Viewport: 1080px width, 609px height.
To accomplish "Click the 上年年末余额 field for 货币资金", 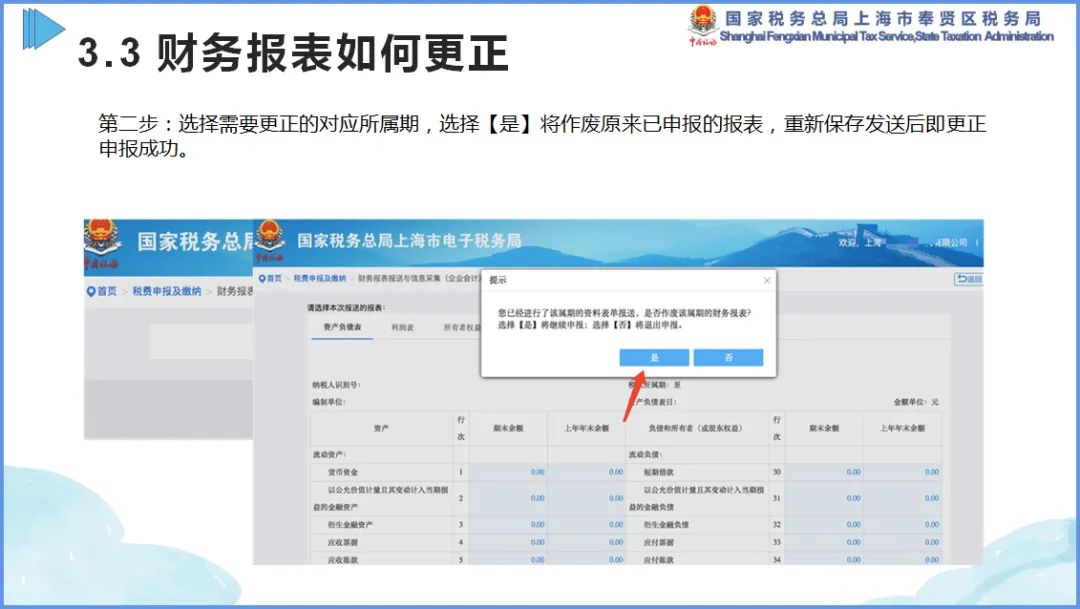I will (586, 472).
